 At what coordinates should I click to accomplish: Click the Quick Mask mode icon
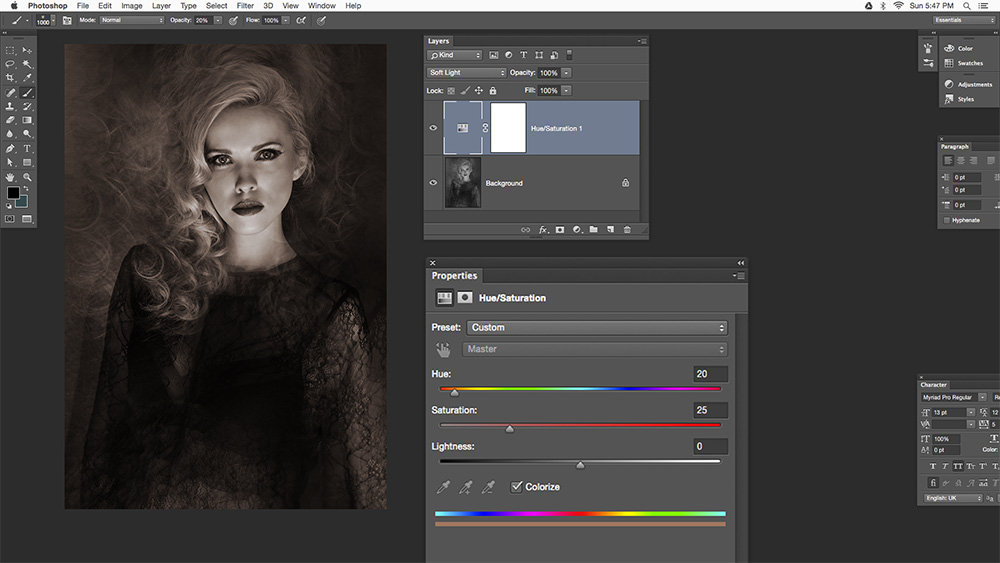pos(10,219)
